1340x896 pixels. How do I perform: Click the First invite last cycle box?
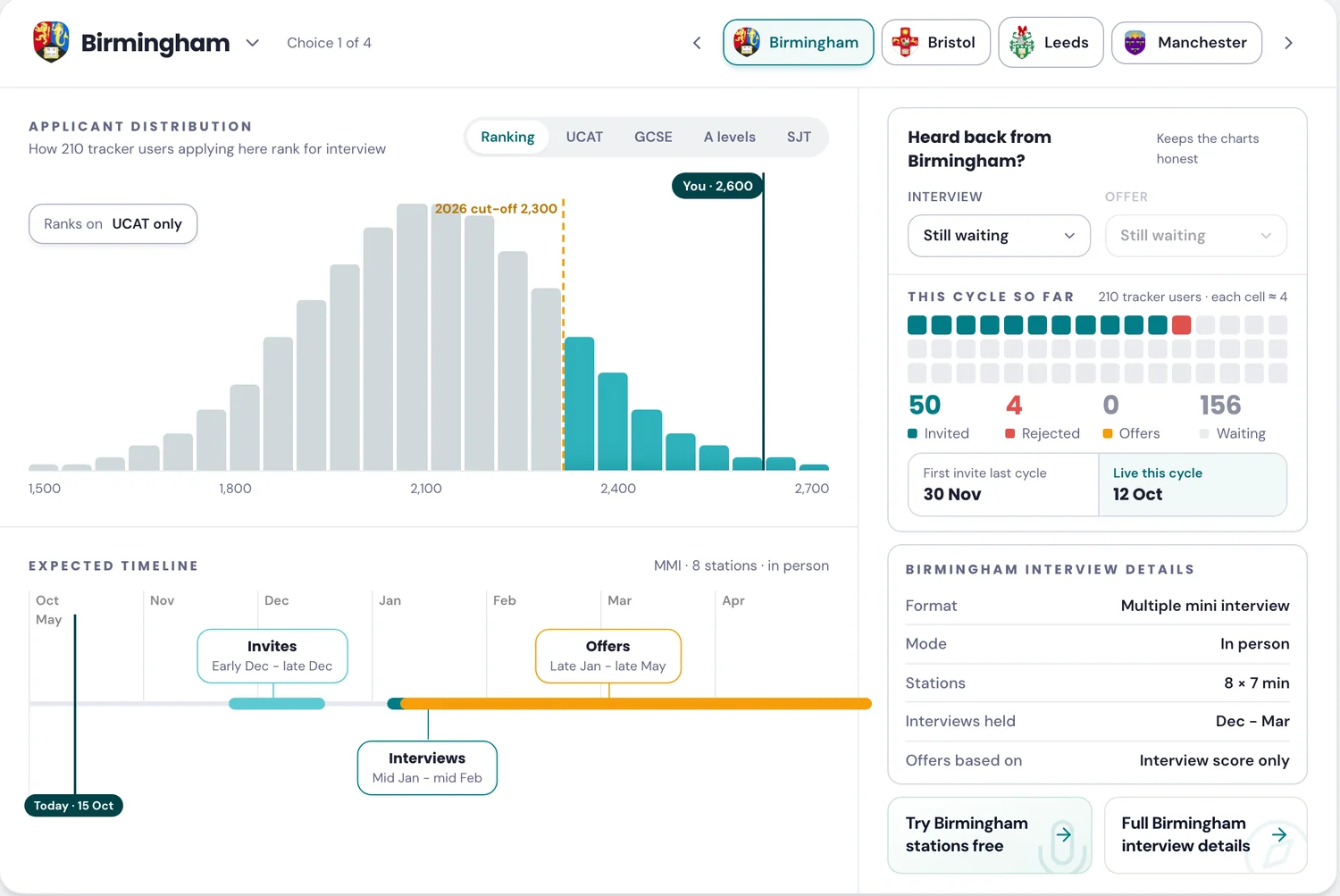tap(1003, 484)
